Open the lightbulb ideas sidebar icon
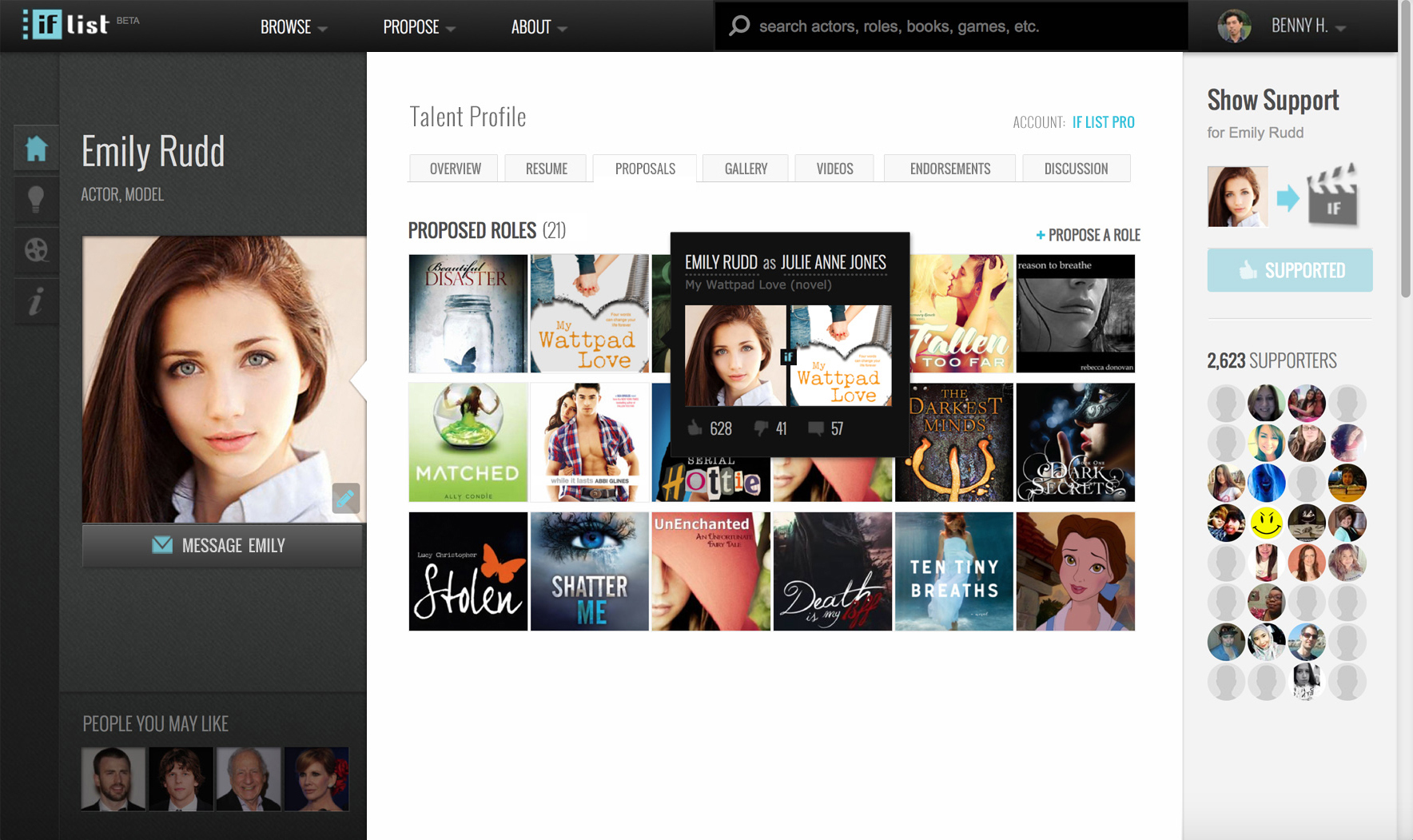 pyautogui.click(x=36, y=199)
